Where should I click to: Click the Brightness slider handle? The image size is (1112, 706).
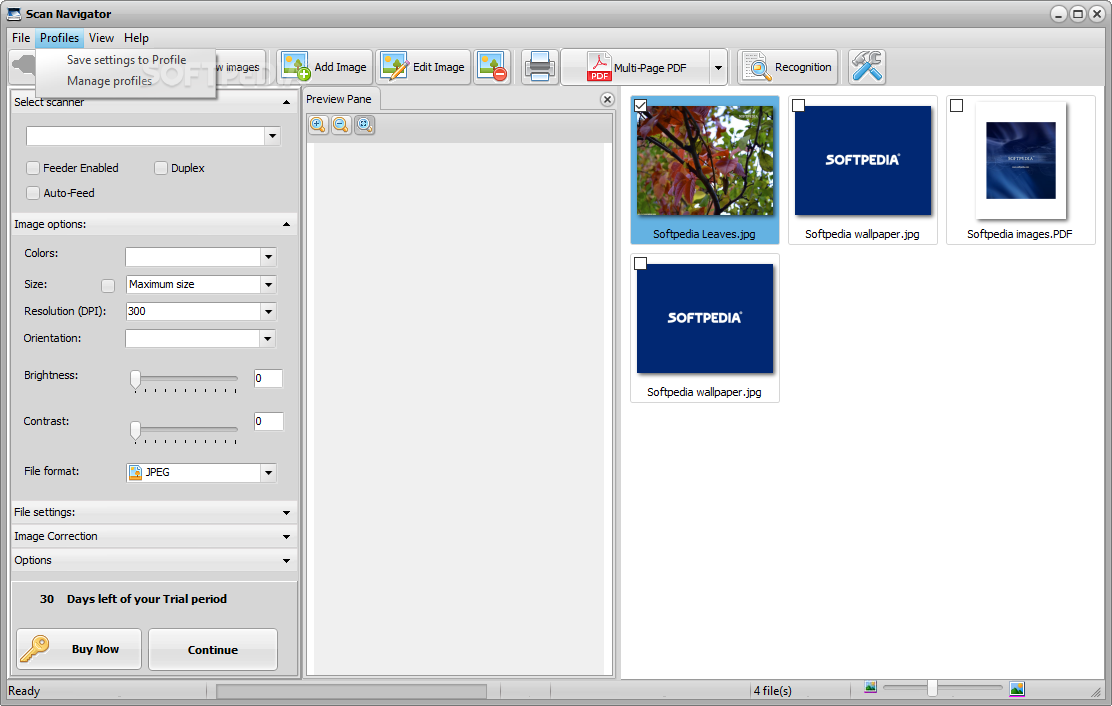pyautogui.click(x=135, y=380)
